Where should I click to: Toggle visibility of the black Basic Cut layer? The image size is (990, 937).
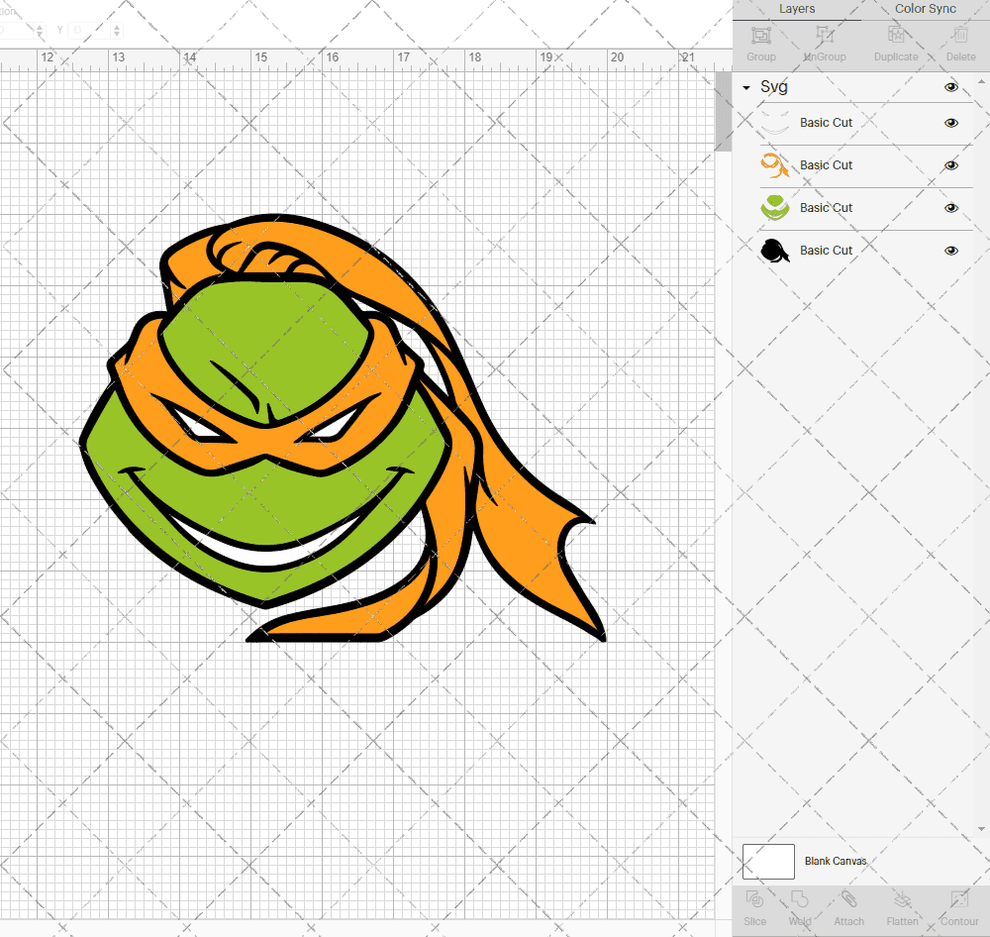click(951, 250)
